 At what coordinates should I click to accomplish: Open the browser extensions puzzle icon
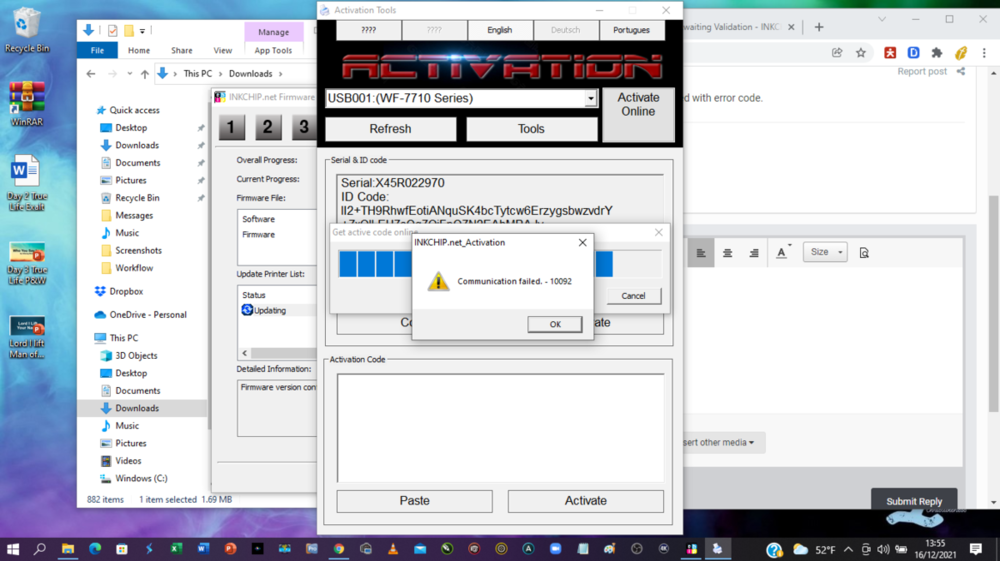pos(937,53)
